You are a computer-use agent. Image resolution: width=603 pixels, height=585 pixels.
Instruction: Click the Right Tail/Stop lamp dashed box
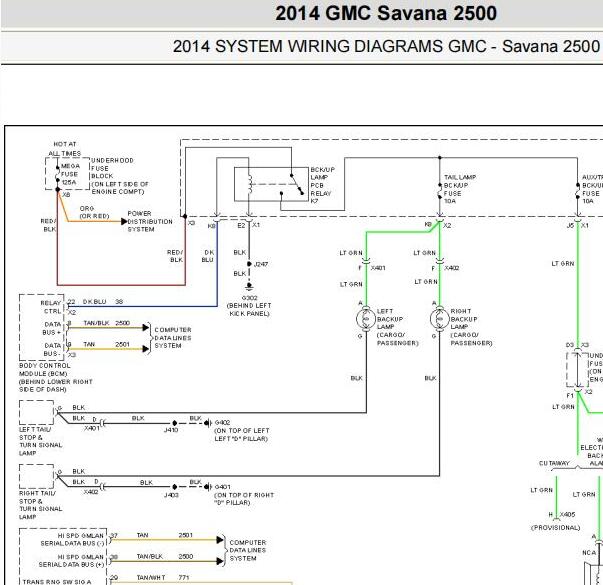(37, 476)
